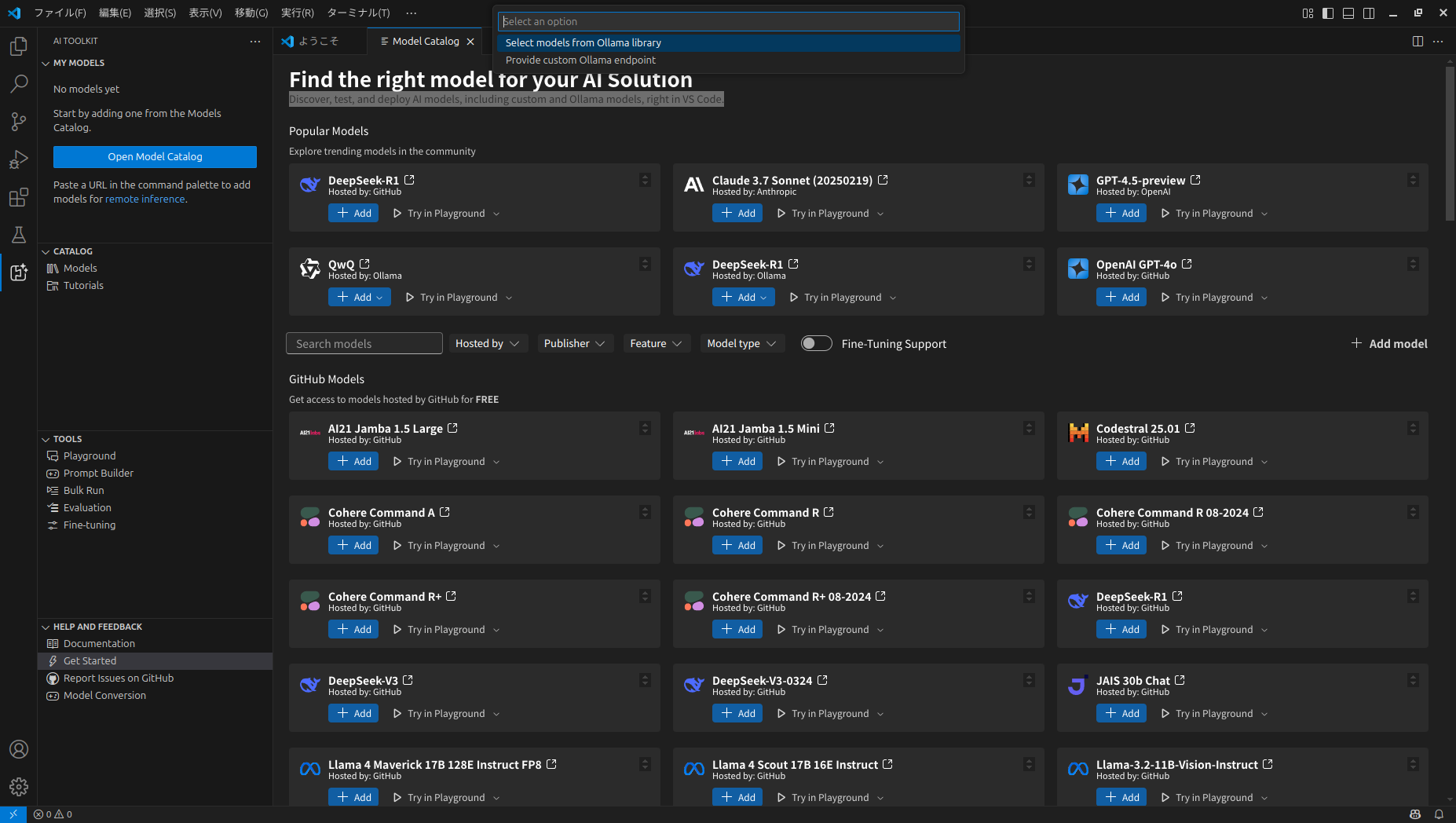Open external link icon for GPT-4.5-preview

pos(1195,180)
